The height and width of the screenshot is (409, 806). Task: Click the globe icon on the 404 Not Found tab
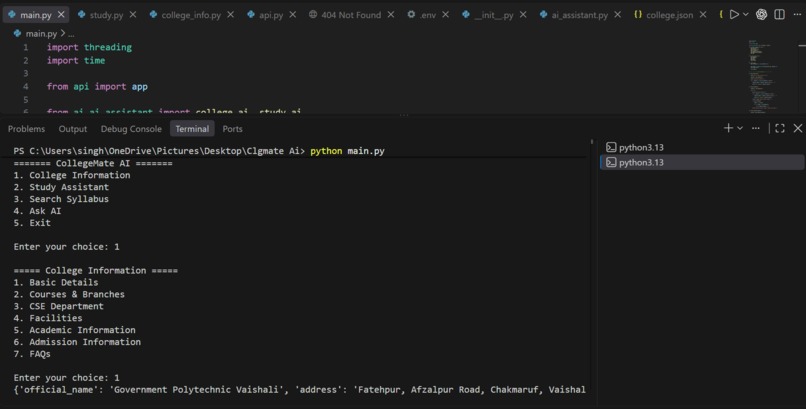pyautogui.click(x=313, y=14)
